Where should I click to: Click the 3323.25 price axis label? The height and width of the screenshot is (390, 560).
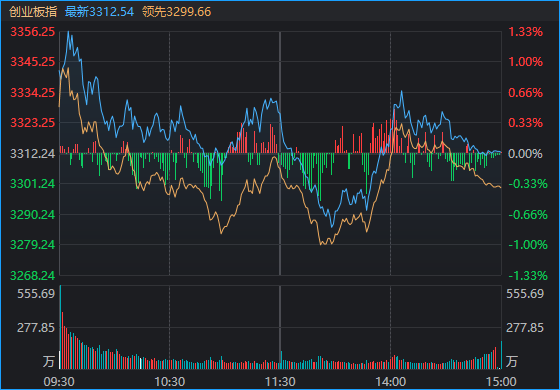point(32,123)
